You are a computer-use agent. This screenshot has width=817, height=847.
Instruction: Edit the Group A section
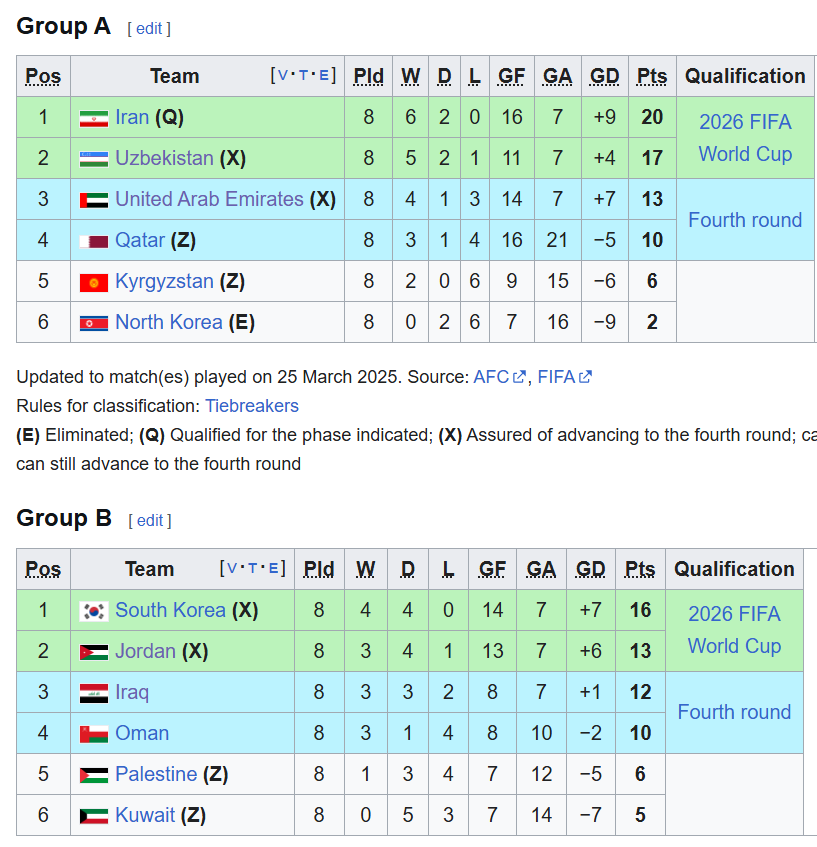(x=149, y=28)
